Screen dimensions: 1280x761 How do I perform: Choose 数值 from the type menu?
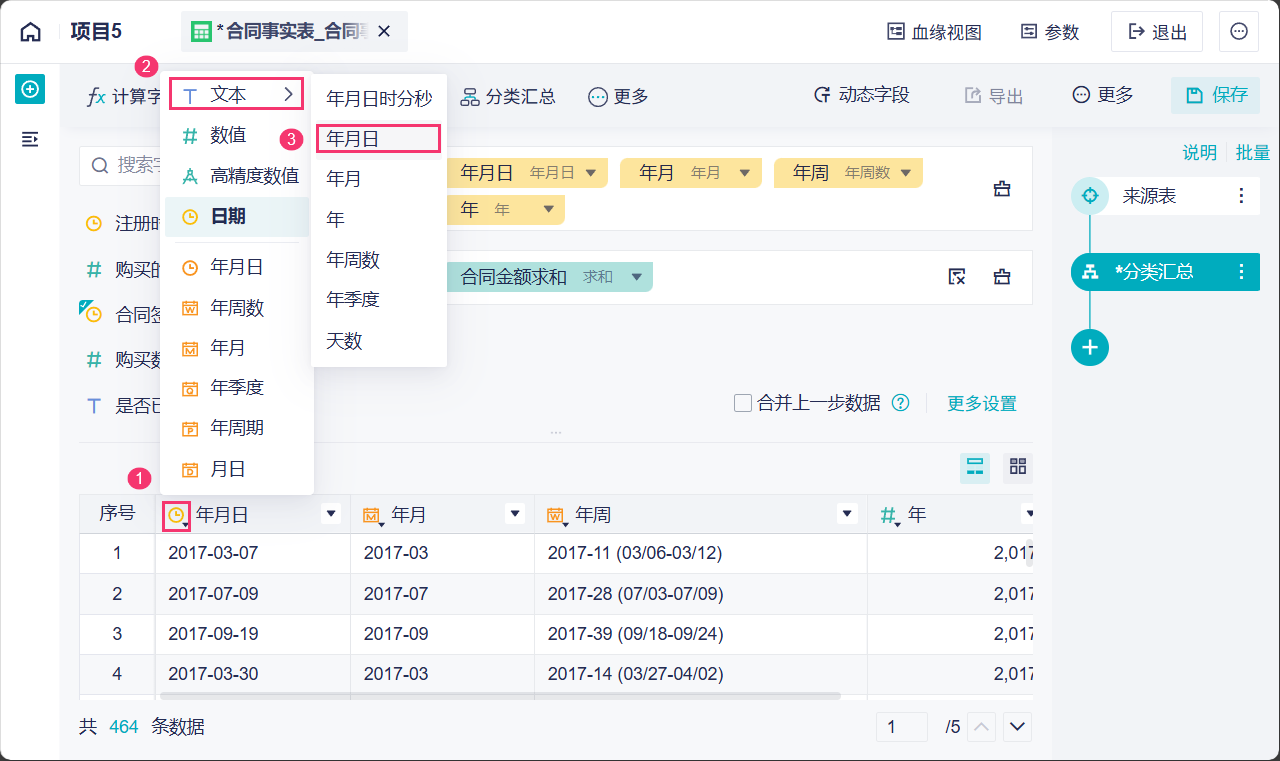[x=228, y=135]
